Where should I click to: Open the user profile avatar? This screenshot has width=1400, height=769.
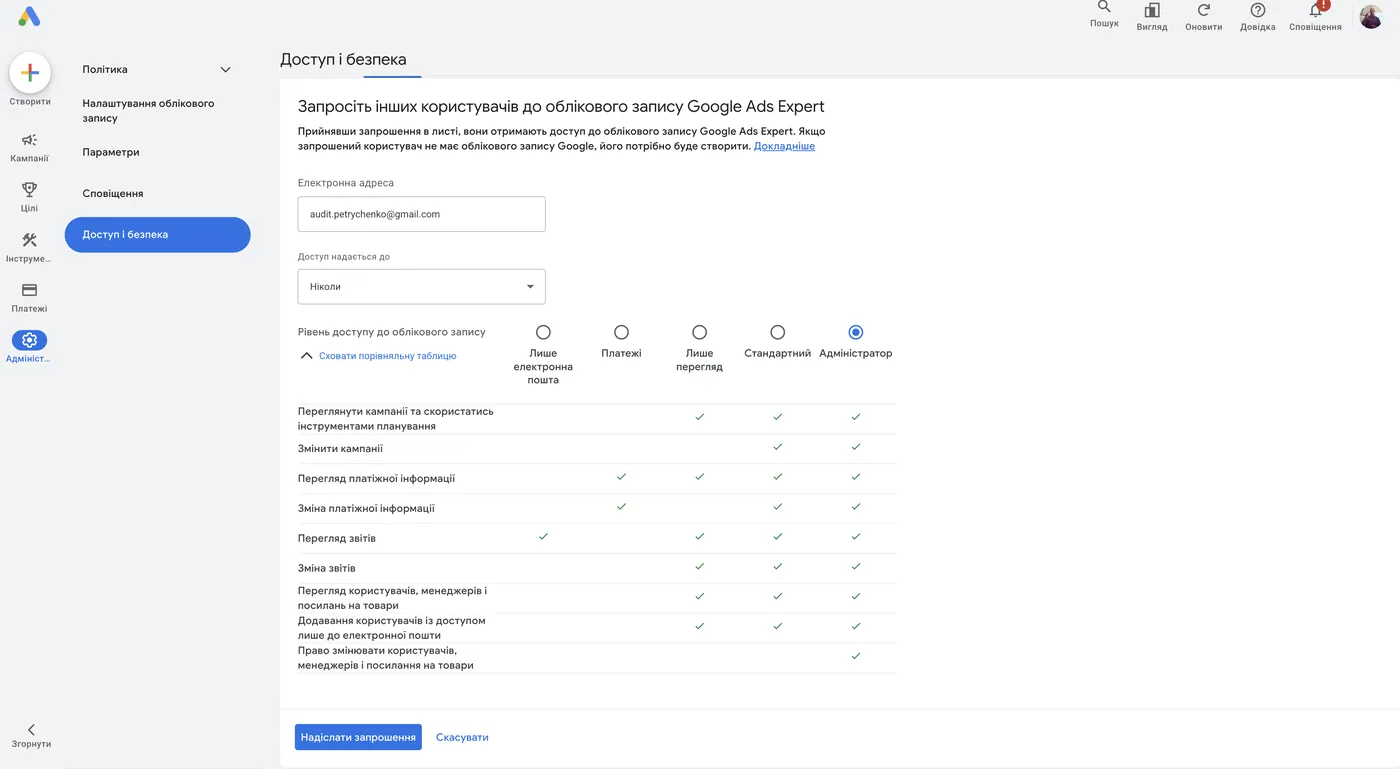1371,16
